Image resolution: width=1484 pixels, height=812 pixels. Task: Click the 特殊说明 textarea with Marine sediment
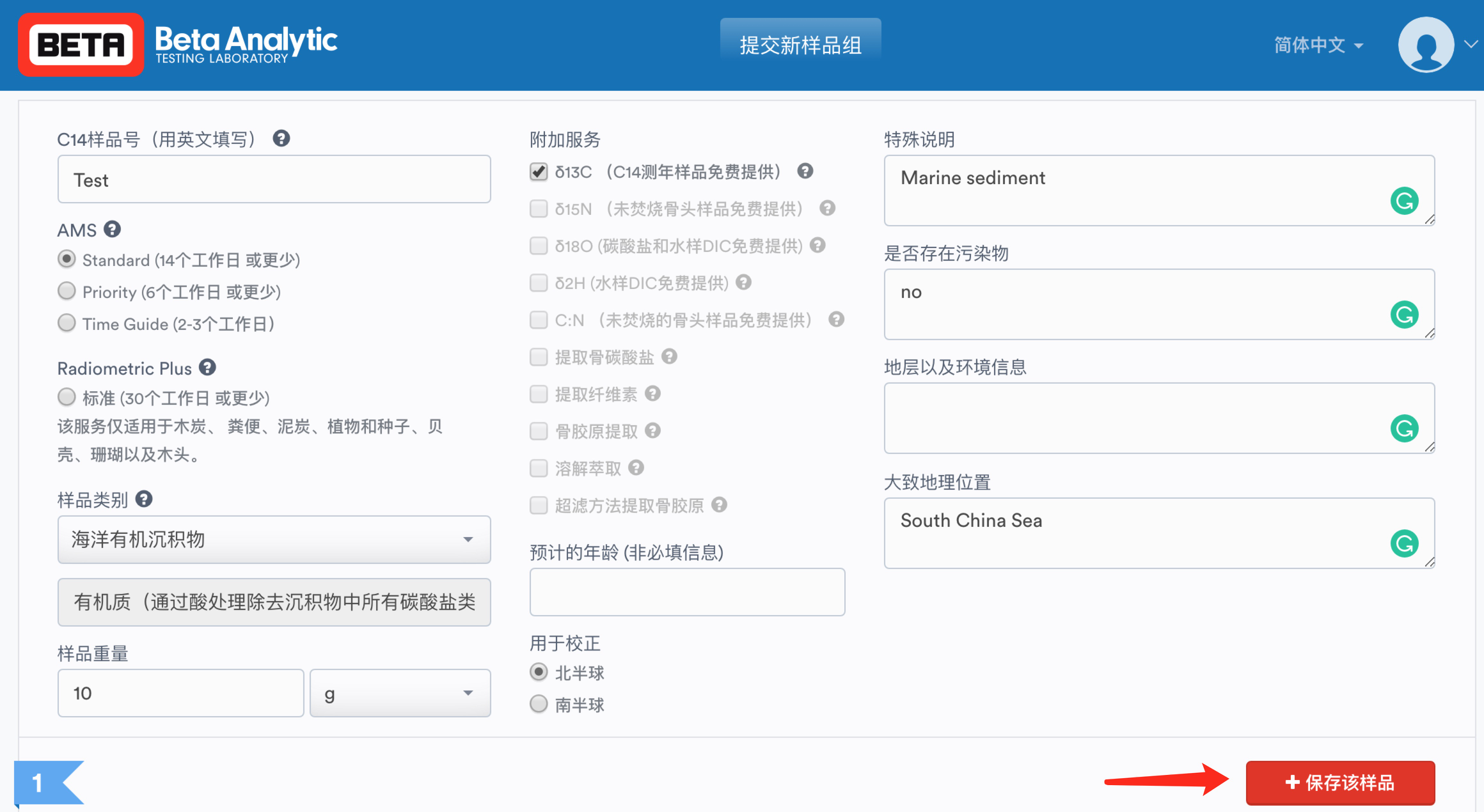click(1159, 191)
